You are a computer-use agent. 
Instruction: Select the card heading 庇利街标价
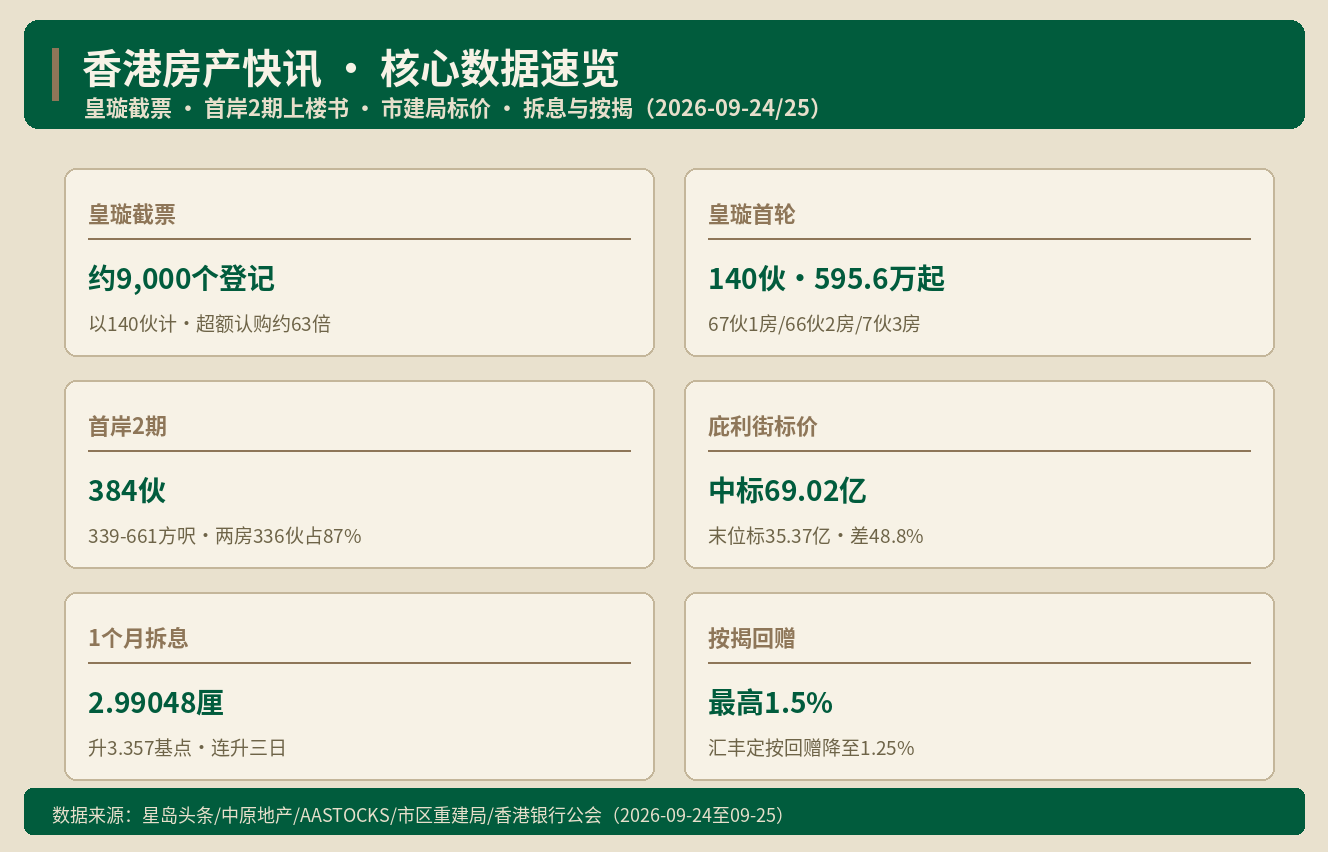pos(763,426)
